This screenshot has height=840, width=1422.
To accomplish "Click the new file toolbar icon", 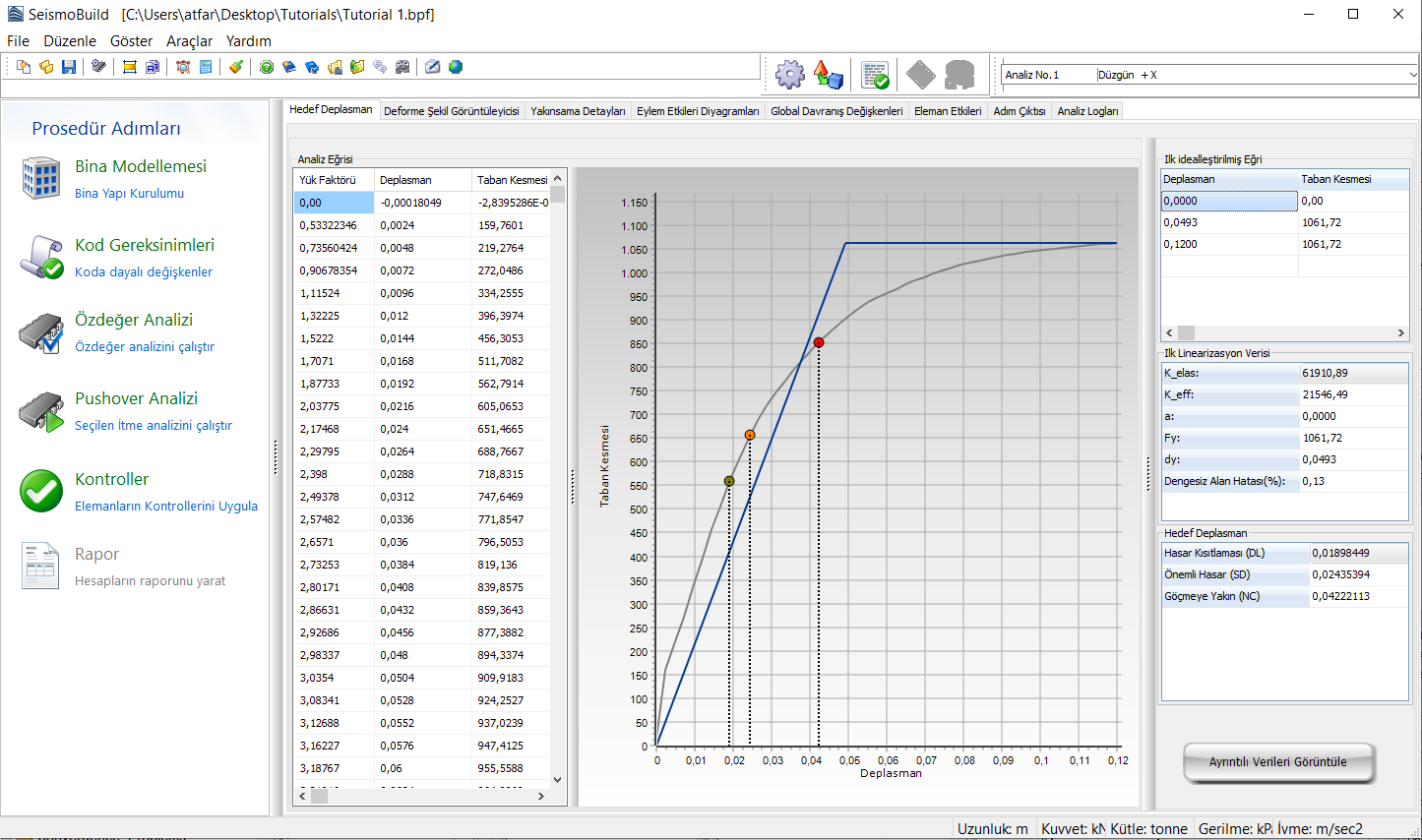I will click(x=24, y=67).
